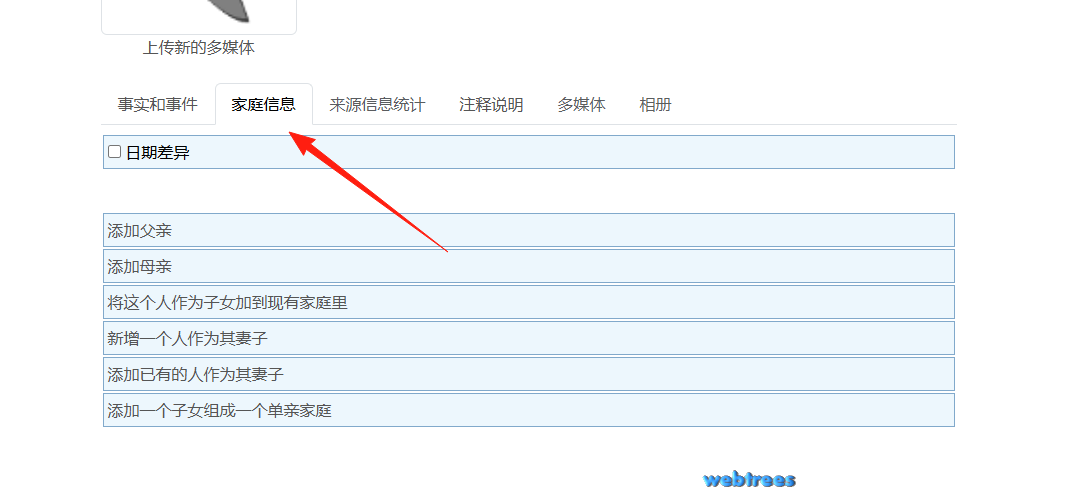Toggle the 日期差异 checkbox

[115, 152]
